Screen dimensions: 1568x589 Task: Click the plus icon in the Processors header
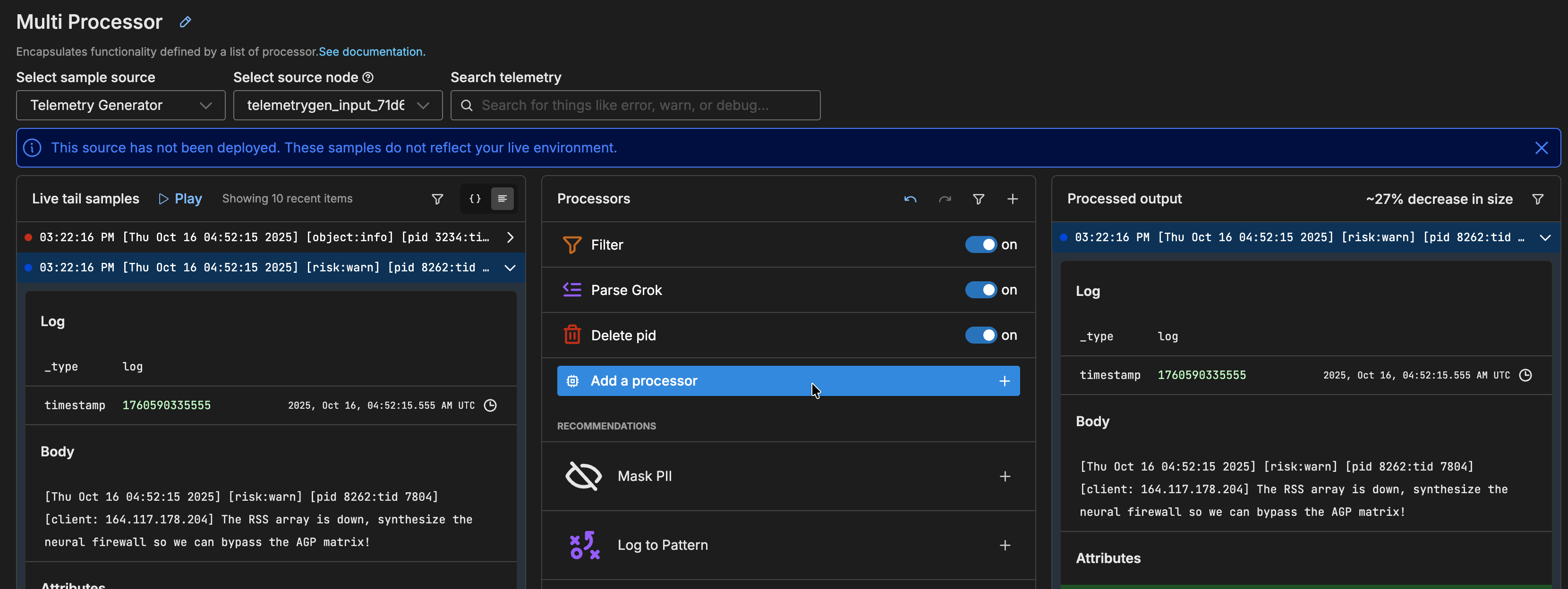[x=1012, y=199]
